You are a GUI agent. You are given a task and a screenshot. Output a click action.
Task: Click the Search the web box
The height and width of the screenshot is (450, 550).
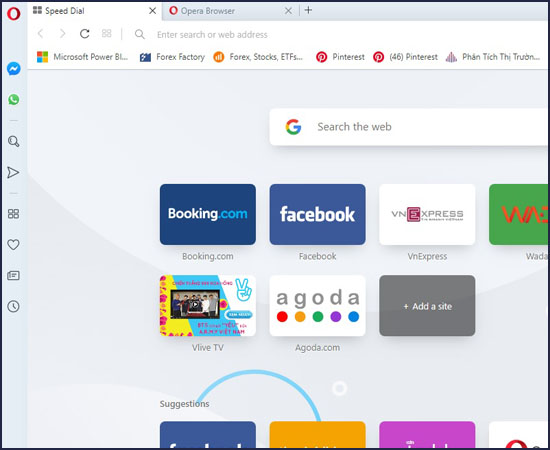409,127
